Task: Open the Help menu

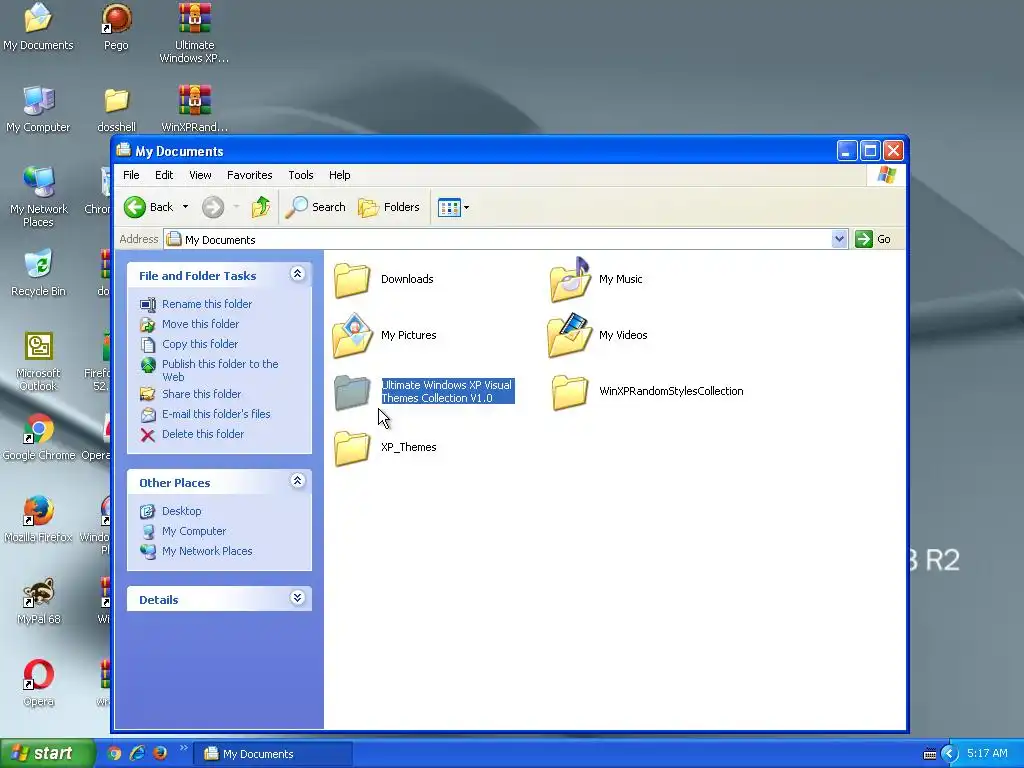Action: (x=340, y=175)
